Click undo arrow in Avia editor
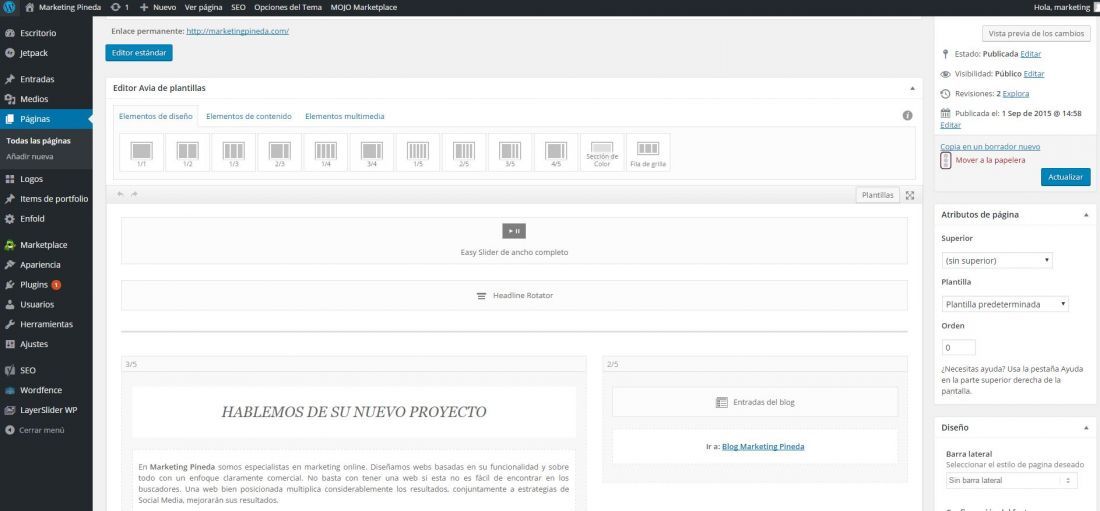This screenshot has width=1100, height=511. pos(120,194)
